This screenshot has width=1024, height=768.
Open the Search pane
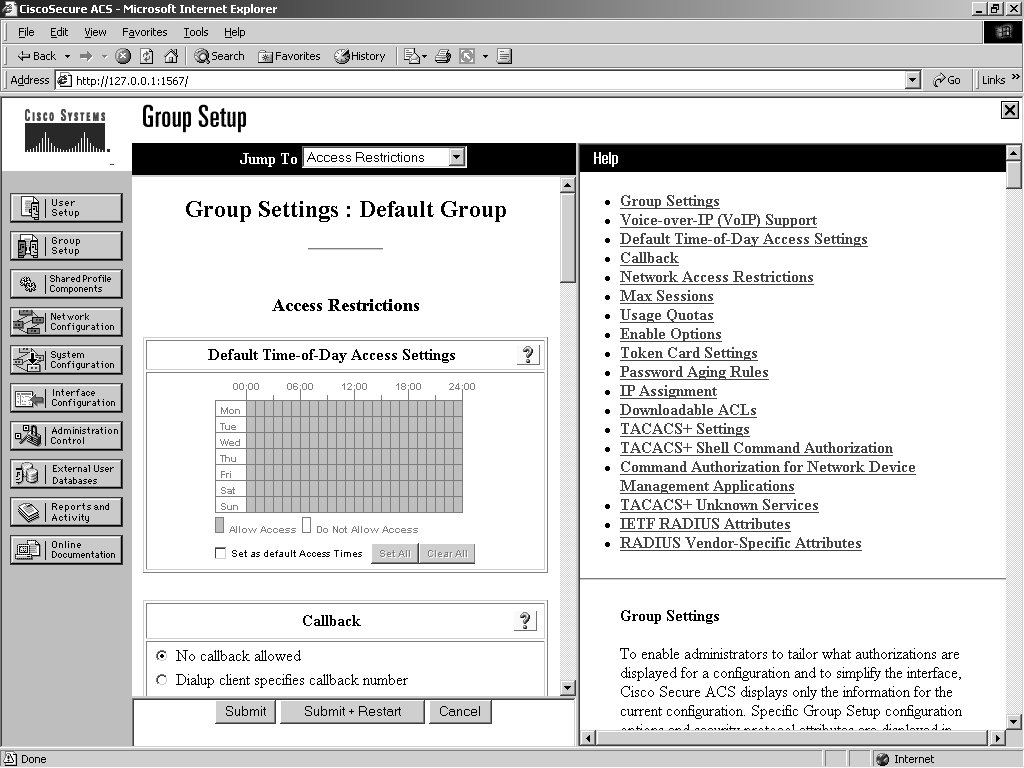pyautogui.click(x=219, y=56)
